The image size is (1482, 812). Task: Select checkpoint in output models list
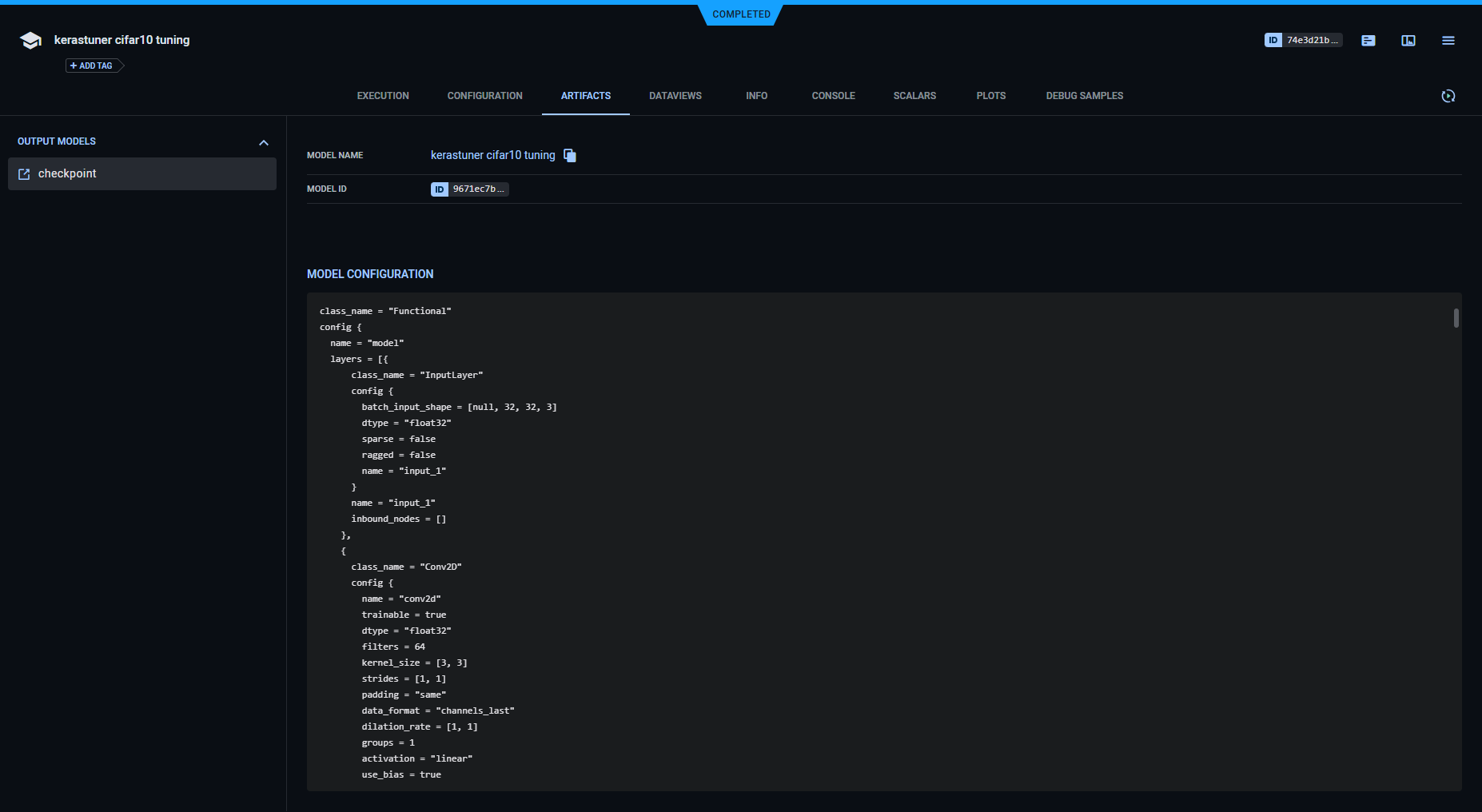[67, 174]
